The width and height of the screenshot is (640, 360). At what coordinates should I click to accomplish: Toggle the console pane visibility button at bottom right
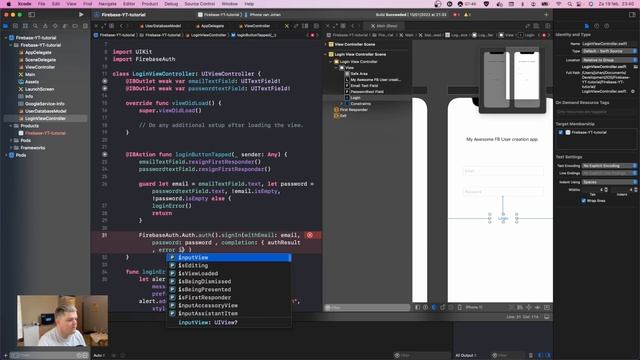(x=548, y=356)
